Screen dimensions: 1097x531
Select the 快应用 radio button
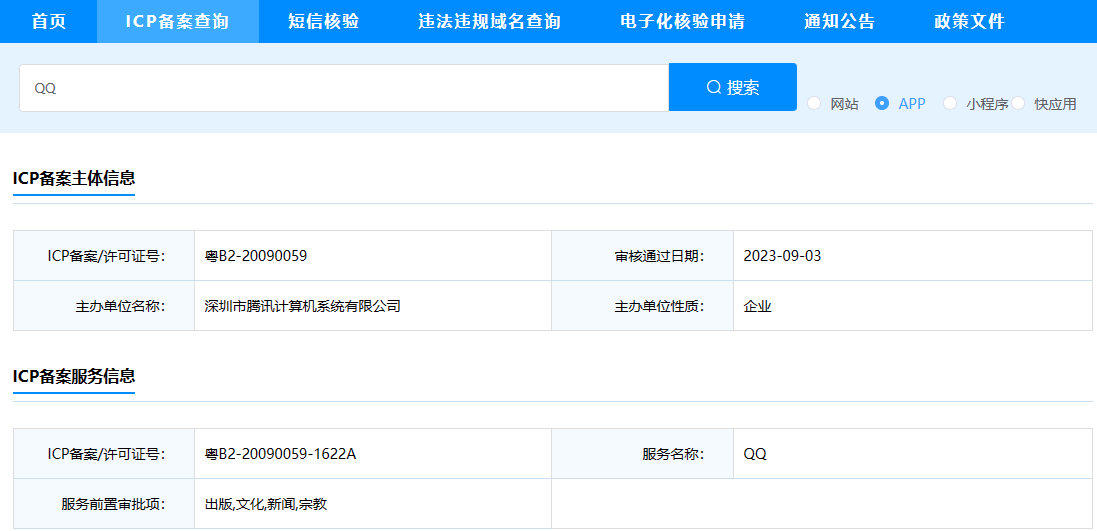[1018, 104]
